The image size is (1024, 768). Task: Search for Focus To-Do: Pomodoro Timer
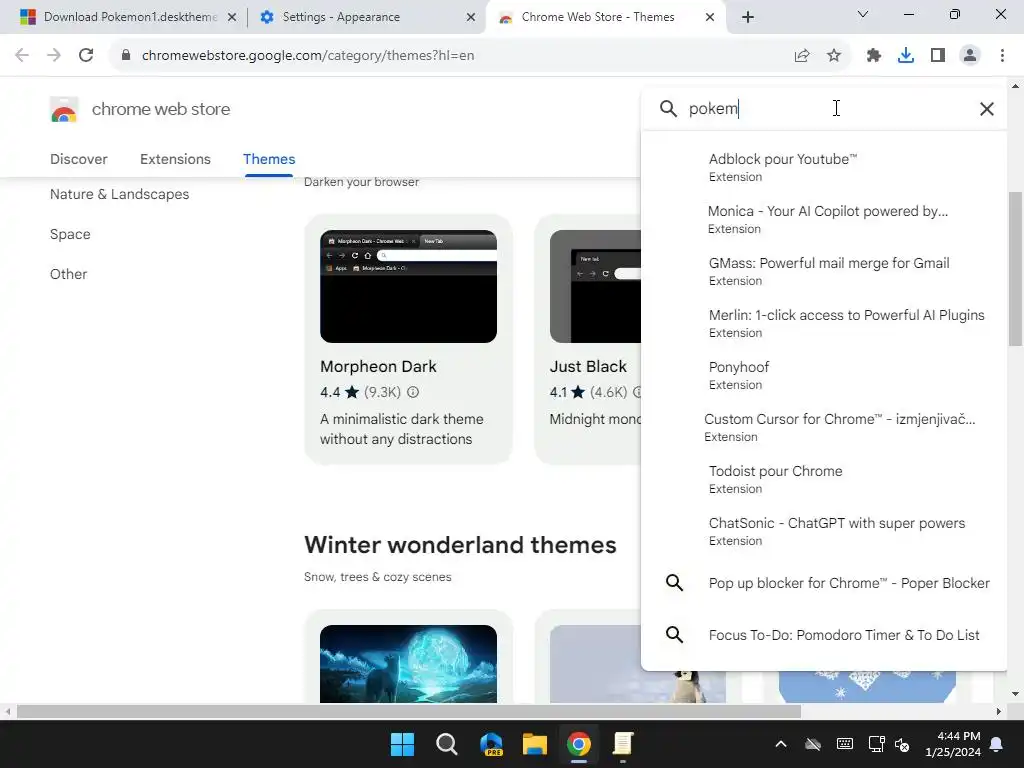(844, 635)
